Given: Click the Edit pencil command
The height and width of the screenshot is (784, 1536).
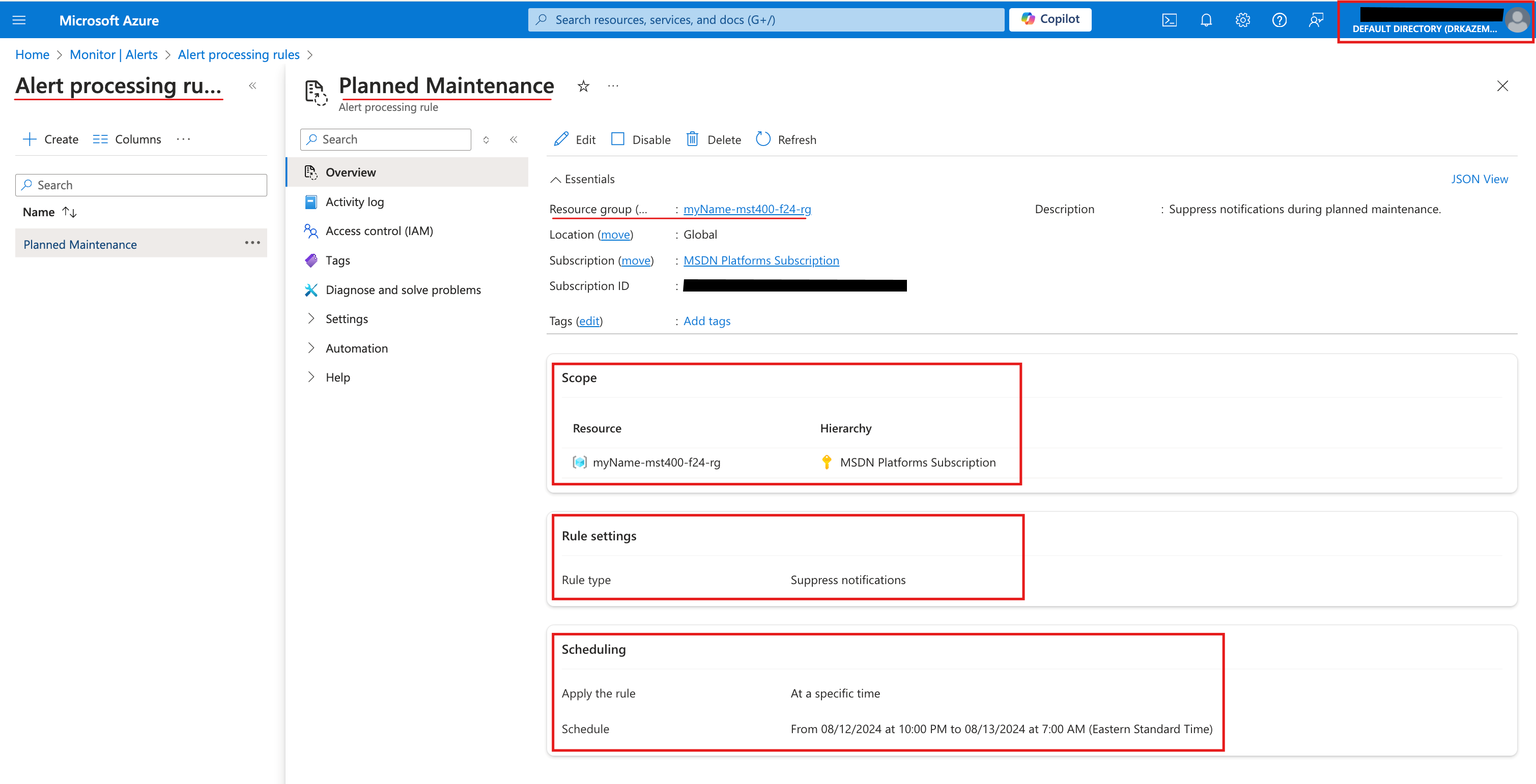Looking at the screenshot, I should (575, 139).
